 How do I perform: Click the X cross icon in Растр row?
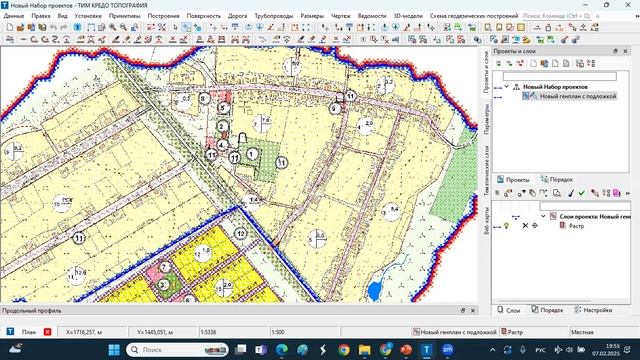click(525, 225)
